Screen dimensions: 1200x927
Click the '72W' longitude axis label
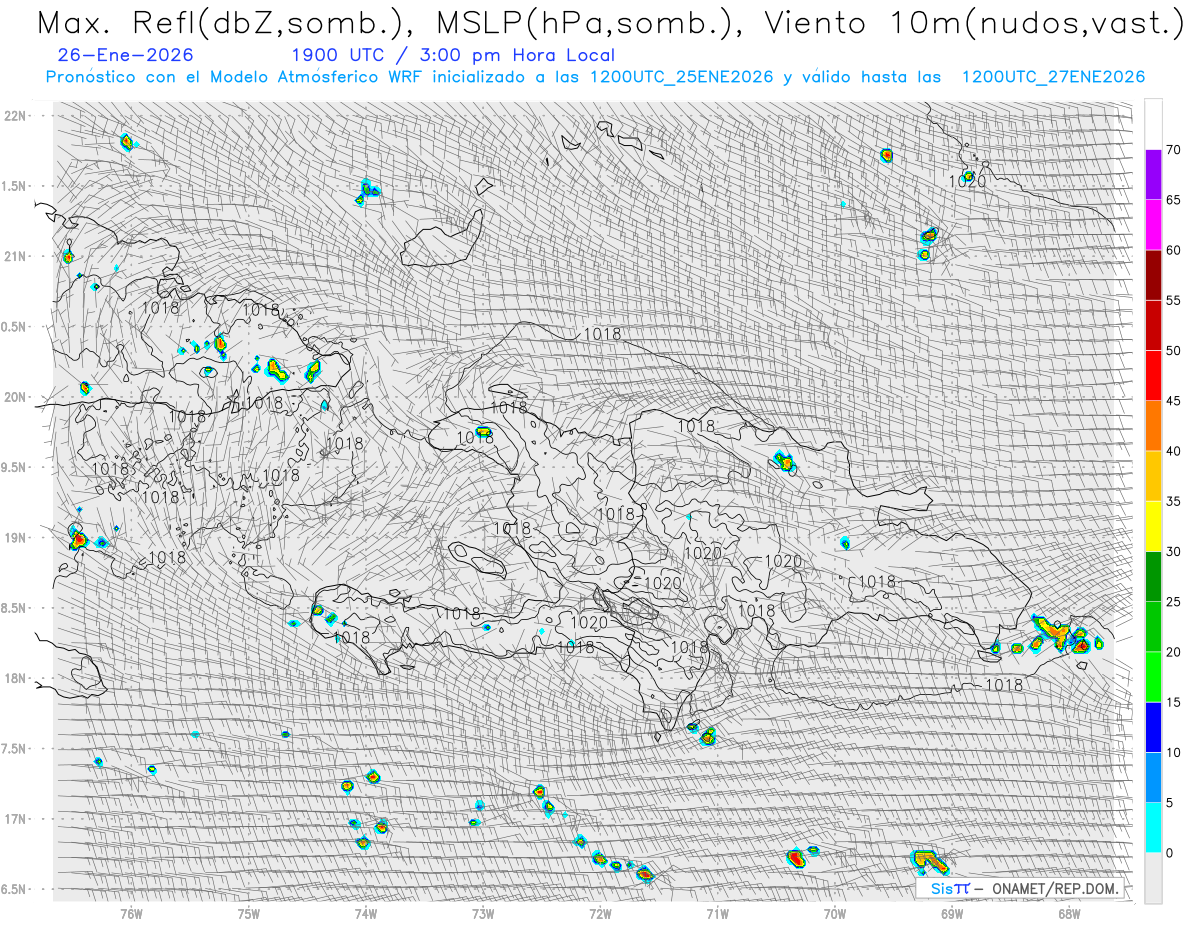click(x=600, y=912)
